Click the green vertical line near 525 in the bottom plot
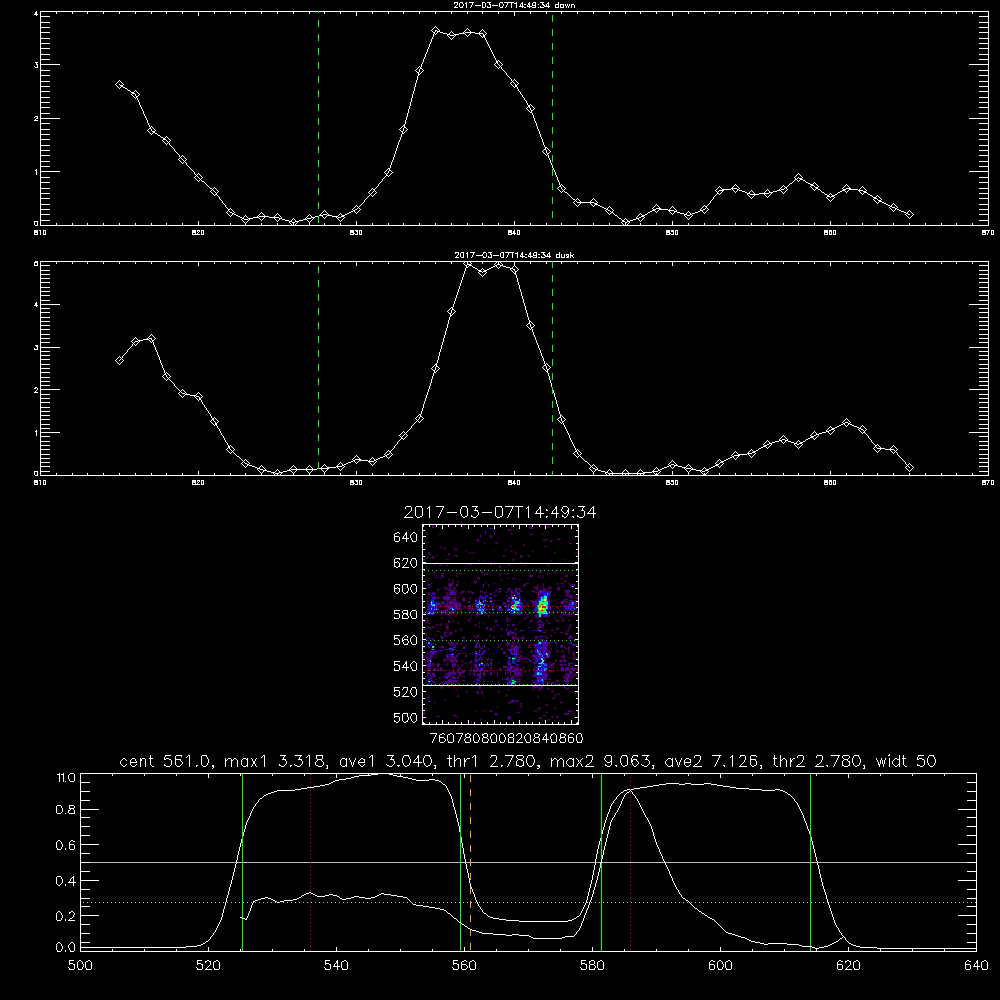 [x=242, y=862]
